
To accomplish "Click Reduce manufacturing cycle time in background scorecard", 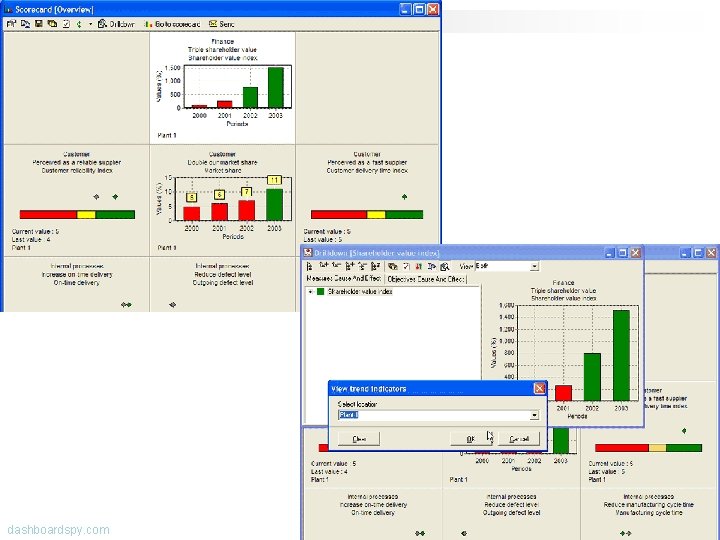I will pyautogui.click(x=648, y=505).
